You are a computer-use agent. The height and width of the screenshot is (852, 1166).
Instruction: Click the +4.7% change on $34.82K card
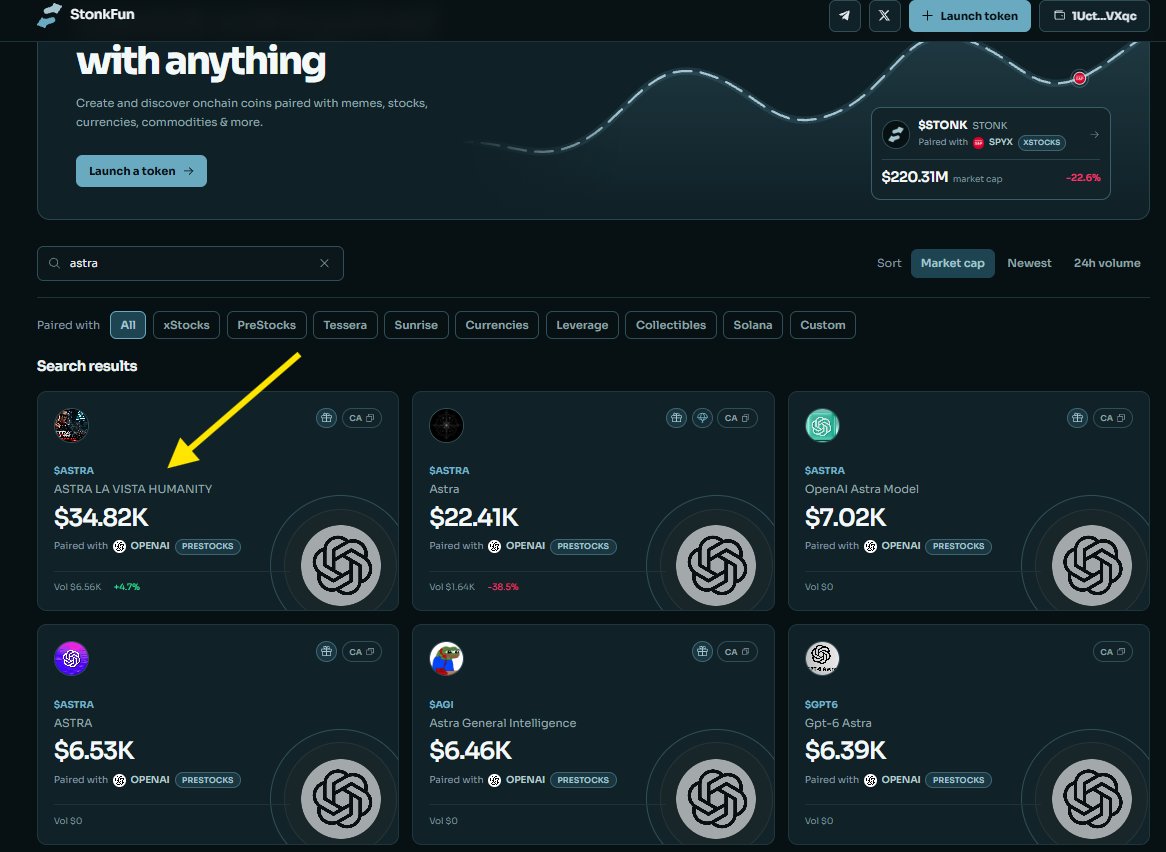[x=126, y=587]
